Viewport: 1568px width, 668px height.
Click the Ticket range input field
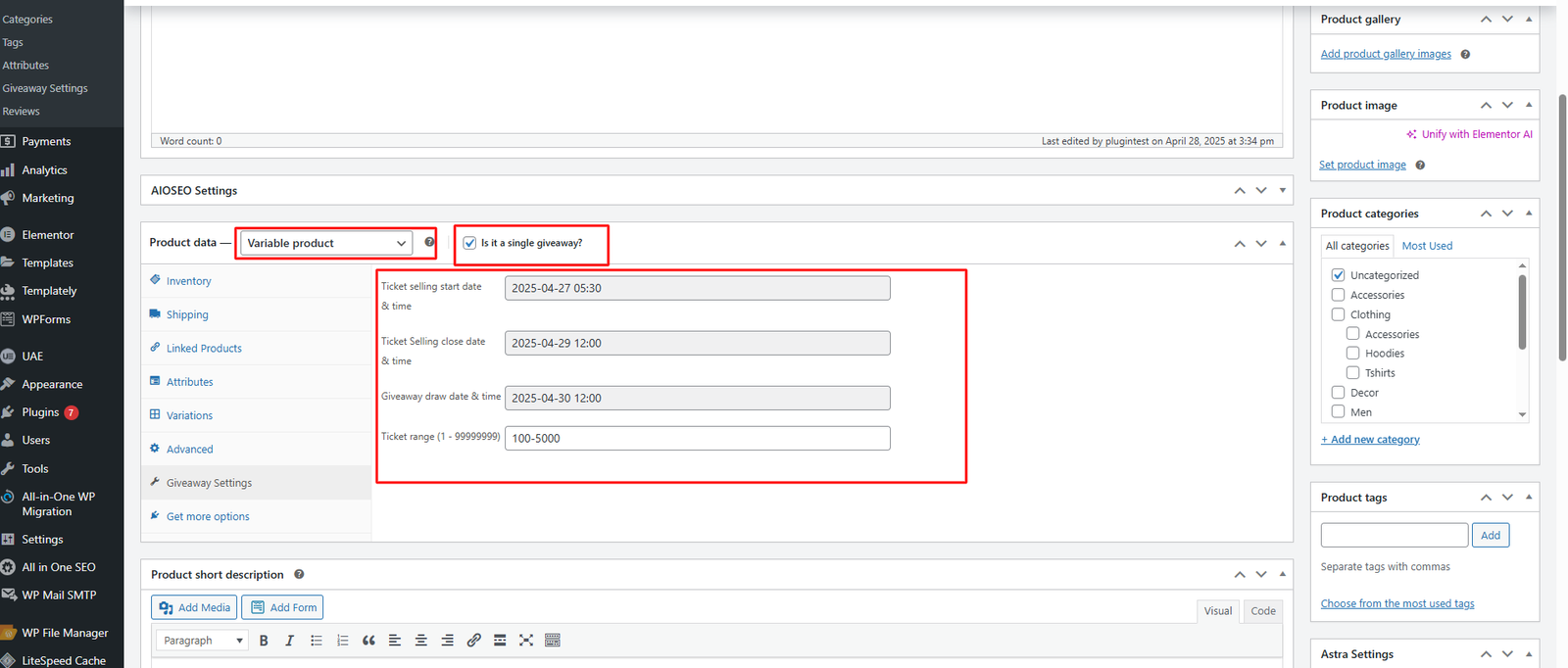point(697,438)
